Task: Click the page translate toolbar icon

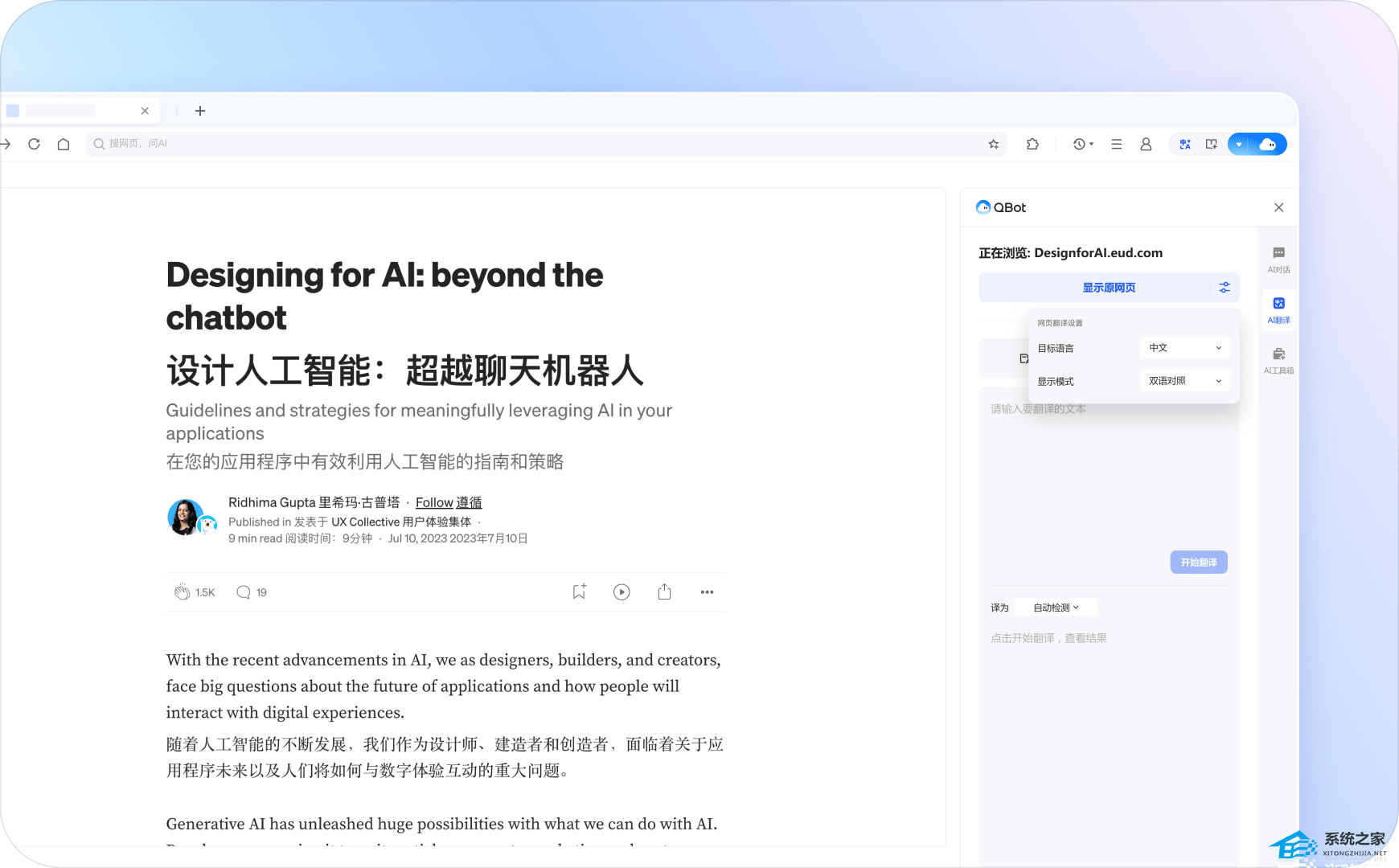Action: [1185, 144]
